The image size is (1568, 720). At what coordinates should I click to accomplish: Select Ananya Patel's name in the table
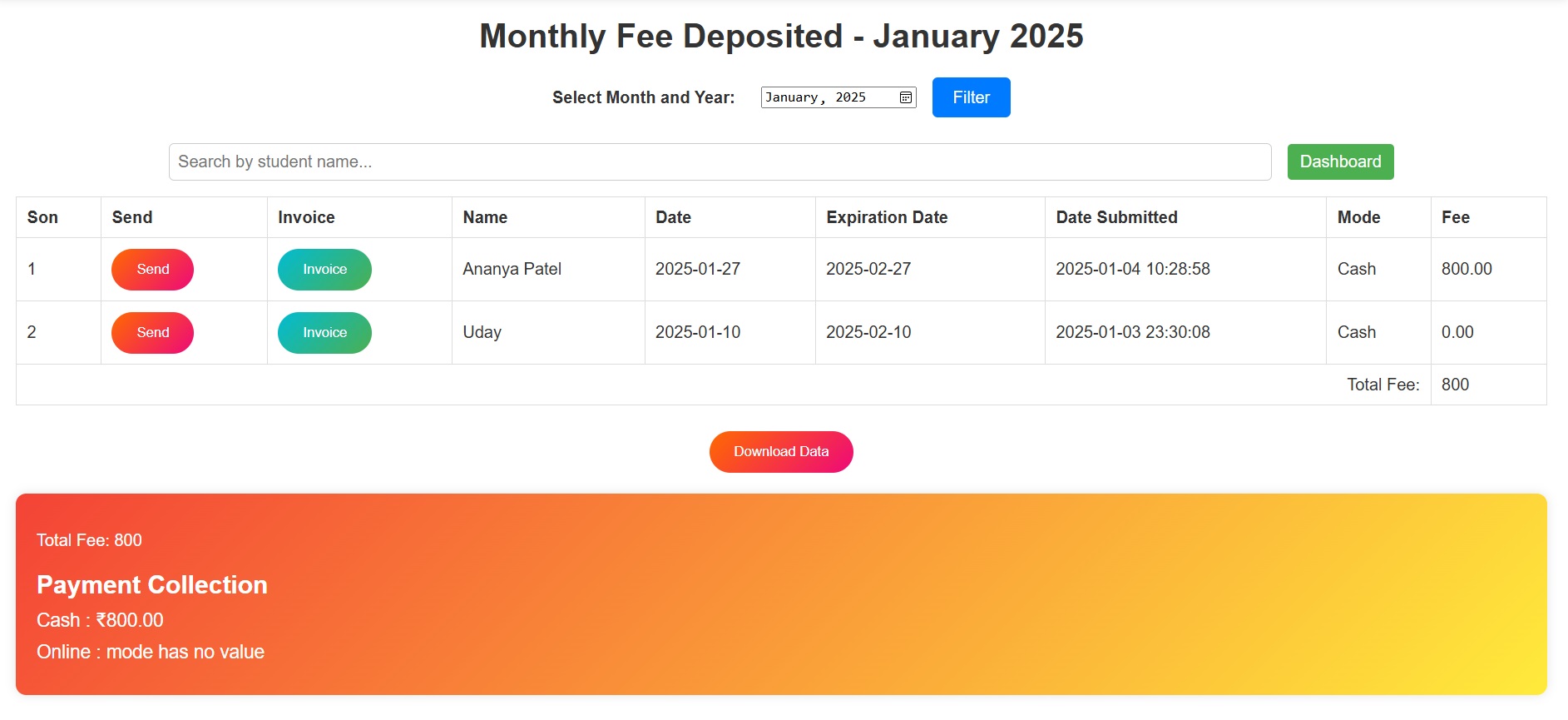point(512,269)
